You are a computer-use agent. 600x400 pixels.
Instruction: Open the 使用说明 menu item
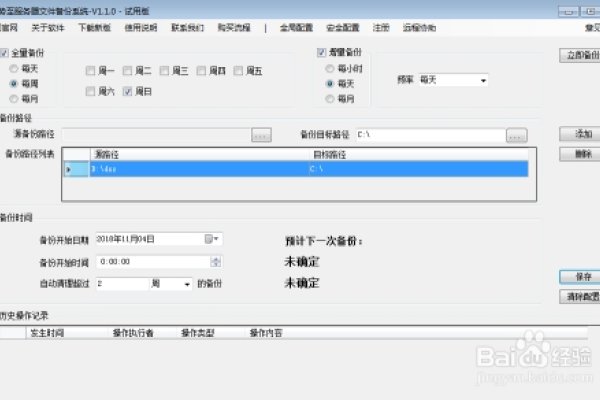coord(141,28)
